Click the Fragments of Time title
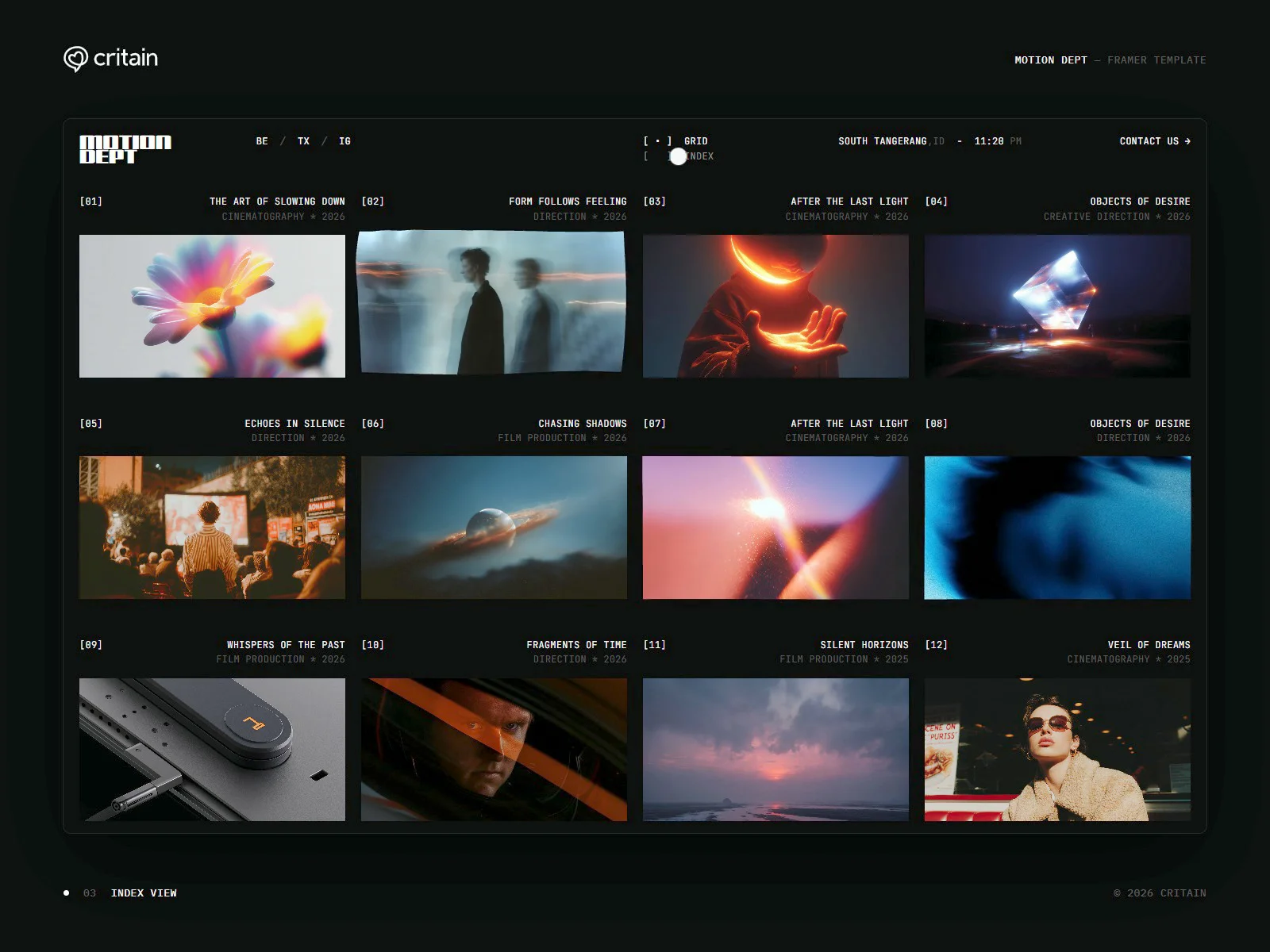Screen dimensions: 1270x952 (x=576, y=645)
